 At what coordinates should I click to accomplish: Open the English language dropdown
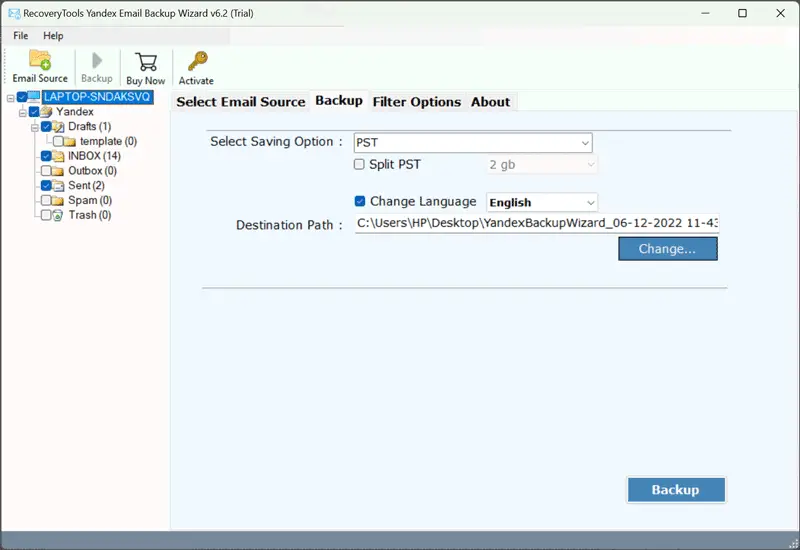[x=541, y=202]
